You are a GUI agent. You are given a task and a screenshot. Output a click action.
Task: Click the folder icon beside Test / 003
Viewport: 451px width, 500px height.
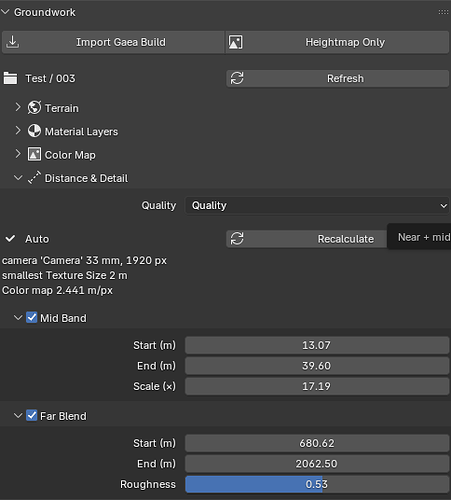pos(10,78)
